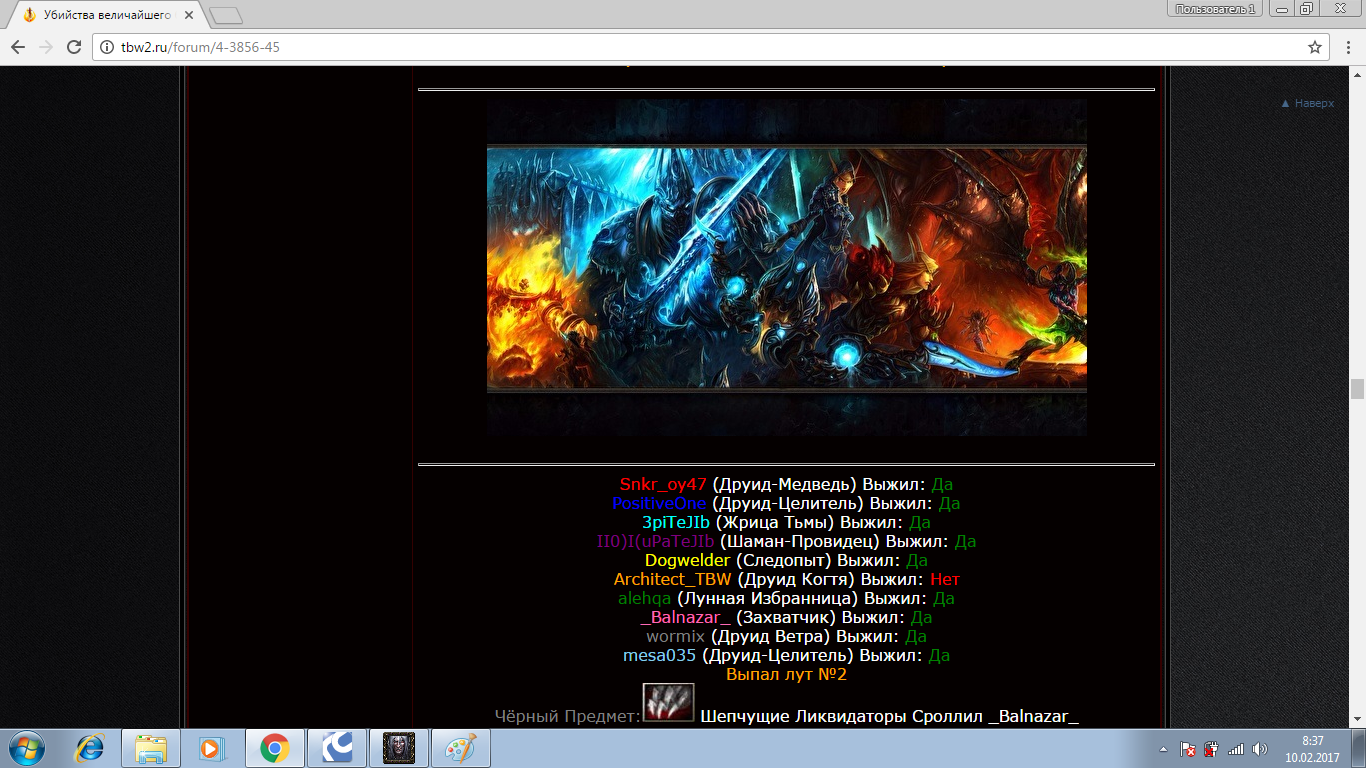Click the Пользователь 1 profile button
Image resolution: width=1366 pixels, height=768 pixels.
tap(1214, 8)
